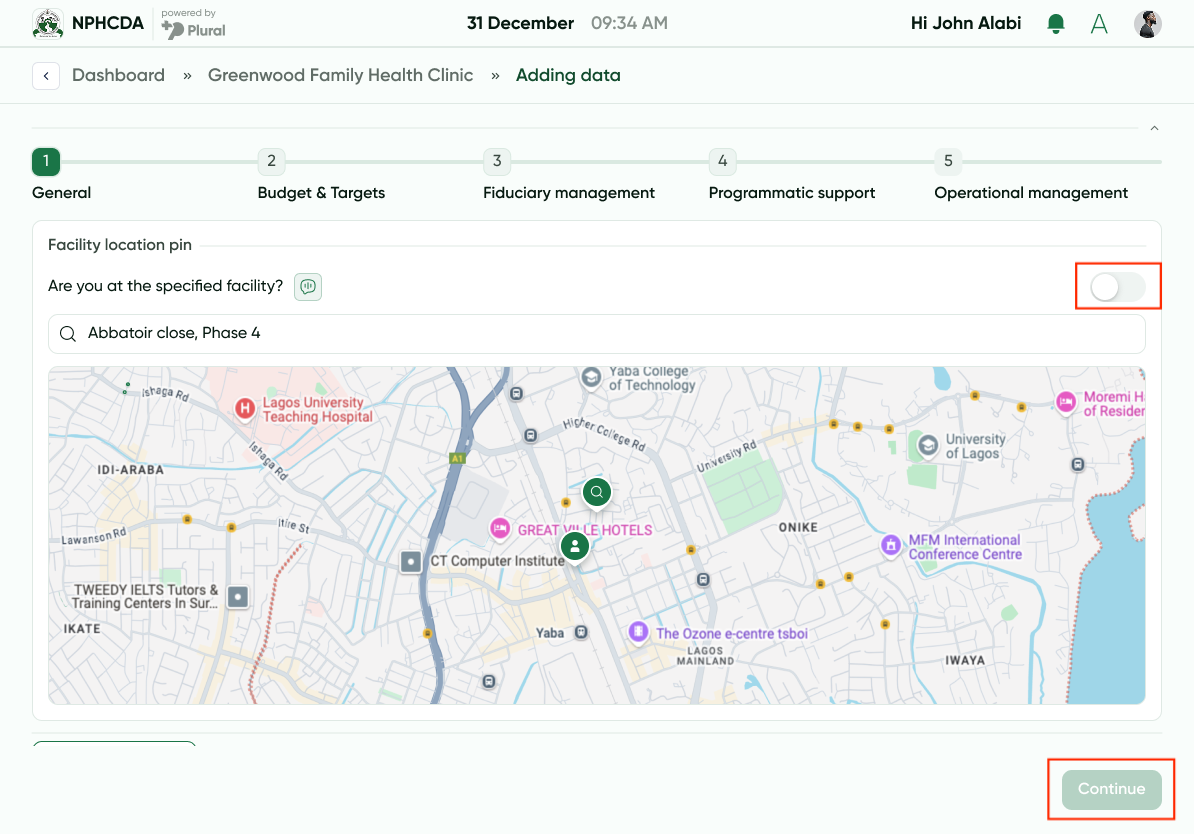Click the University of Lagos map marker
Screen dimensions: 1194x834
(929, 446)
